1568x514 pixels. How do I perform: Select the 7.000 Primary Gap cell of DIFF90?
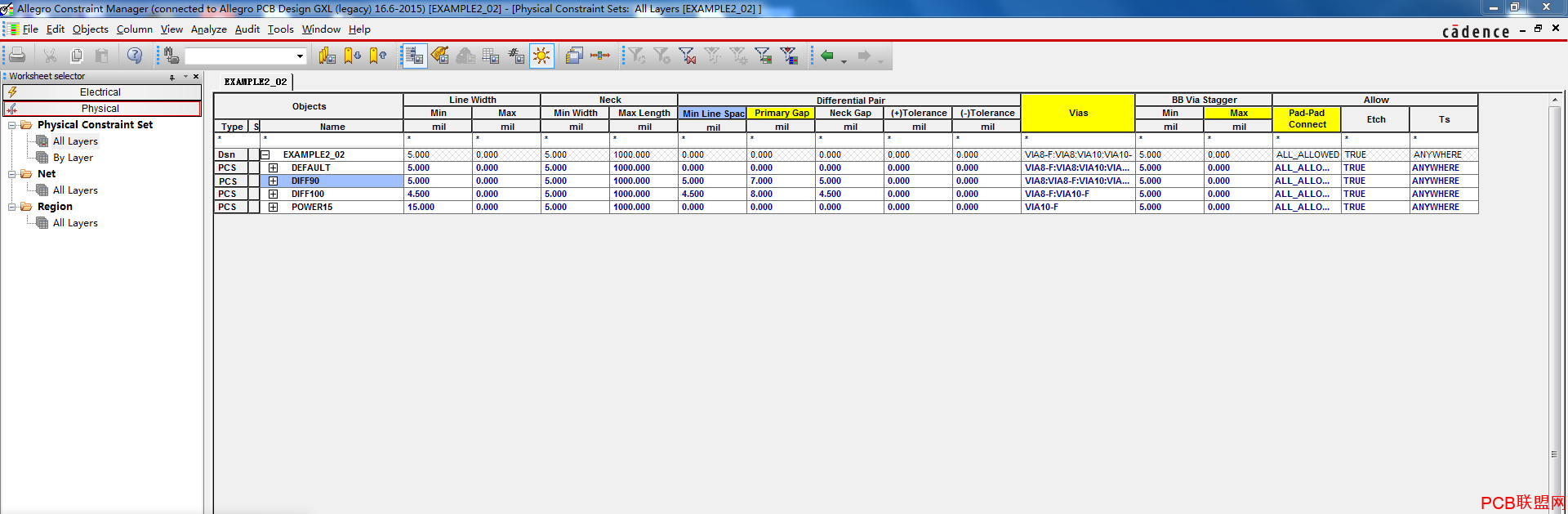pyautogui.click(x=781, y=181)
